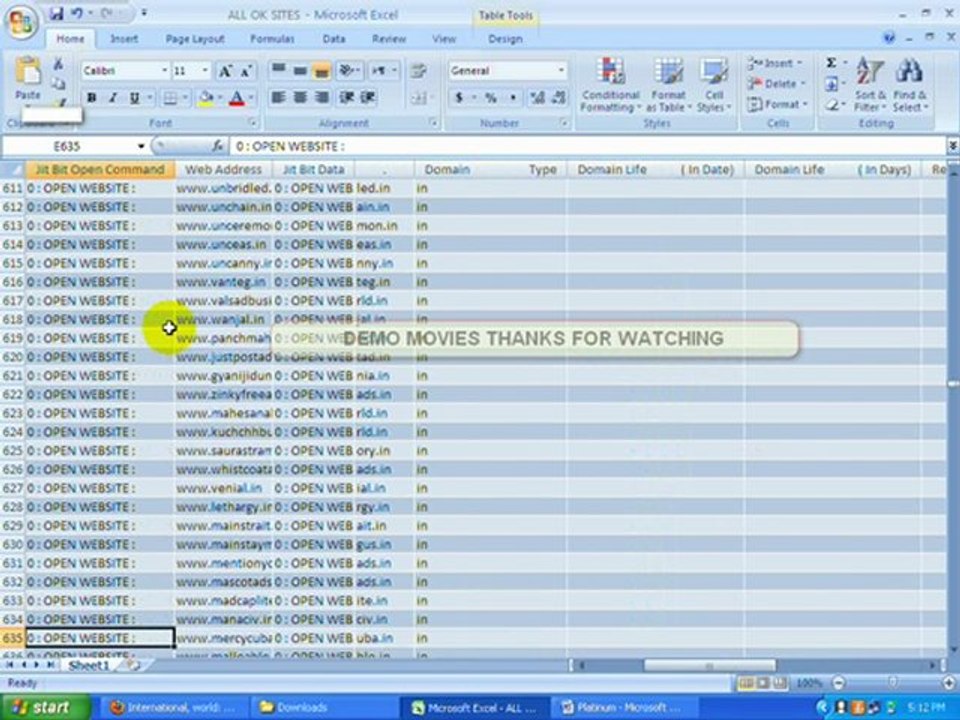
Task: Open the Table Tools Design tab
Action: click(x=505, y=39)
